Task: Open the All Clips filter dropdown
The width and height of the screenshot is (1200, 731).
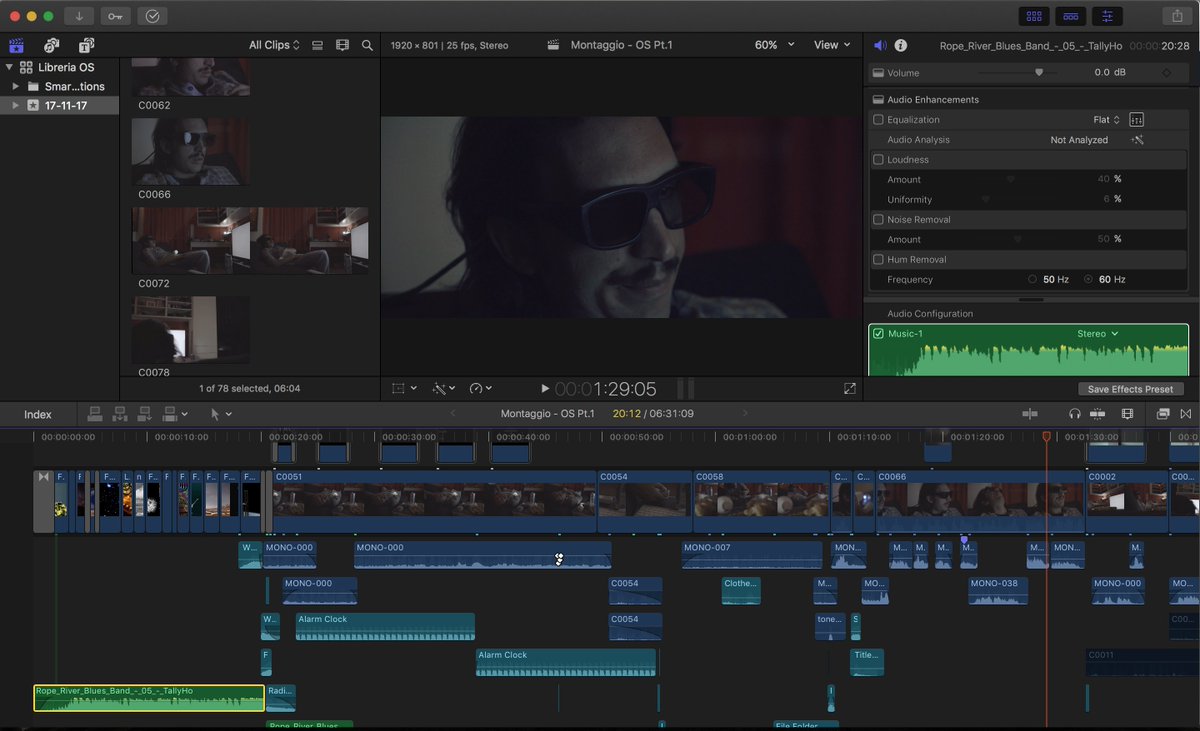Action: [x=274, y=45]
